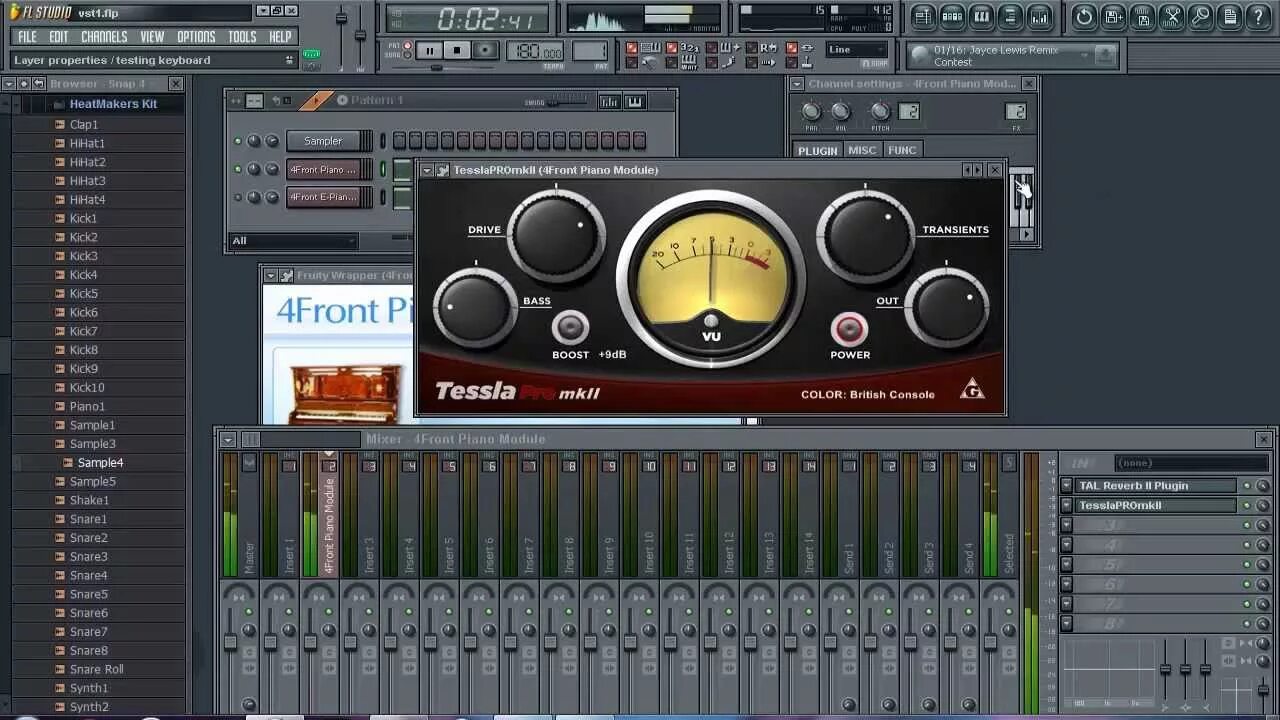This screenshot has width=1280, height=720.
Task: Select the Sampler channel button
Action: click(323, 142)
